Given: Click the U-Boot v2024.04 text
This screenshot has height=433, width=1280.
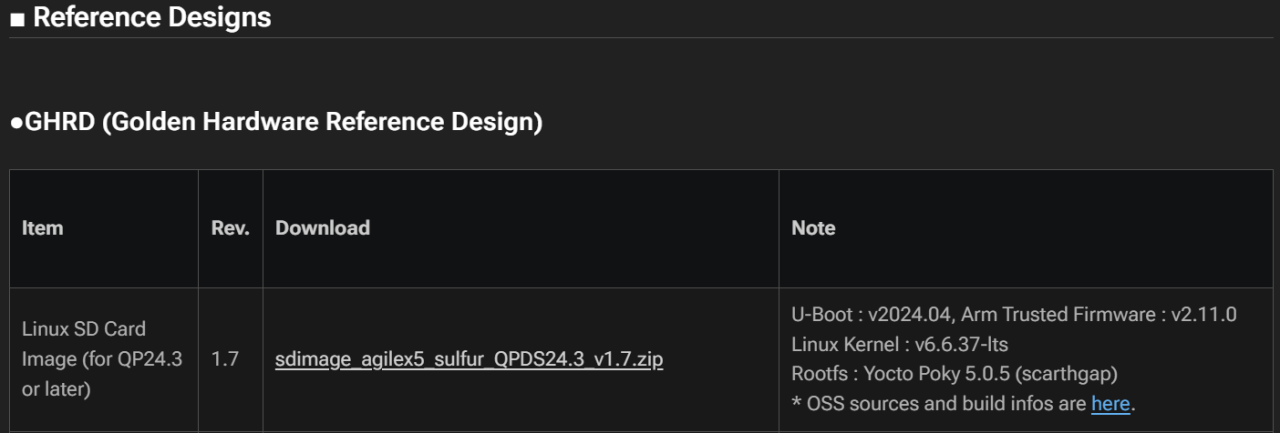Looking at the screenshot, I should 871,314.
